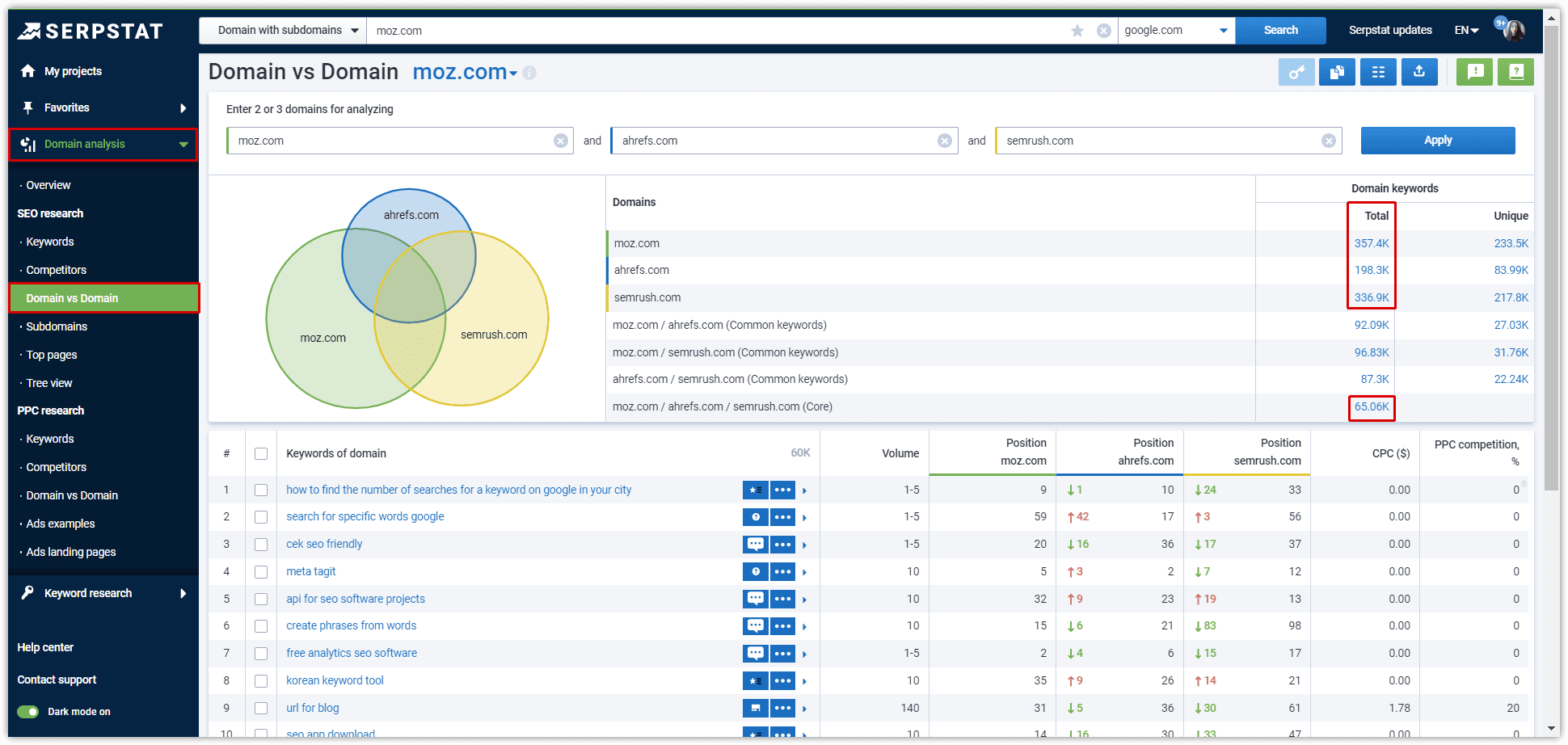Click star list icon for 'korean keyword tool'
Viewport: 1568px width, 745px height.
click(755, 681)
